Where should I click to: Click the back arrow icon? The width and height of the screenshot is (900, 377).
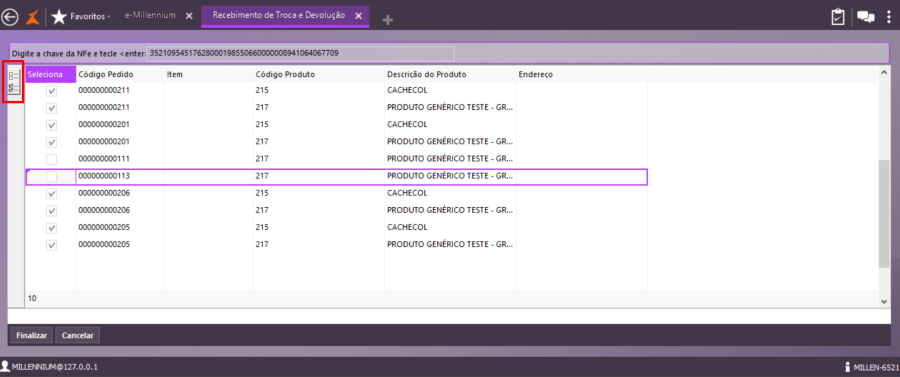(x=10, y=17)
